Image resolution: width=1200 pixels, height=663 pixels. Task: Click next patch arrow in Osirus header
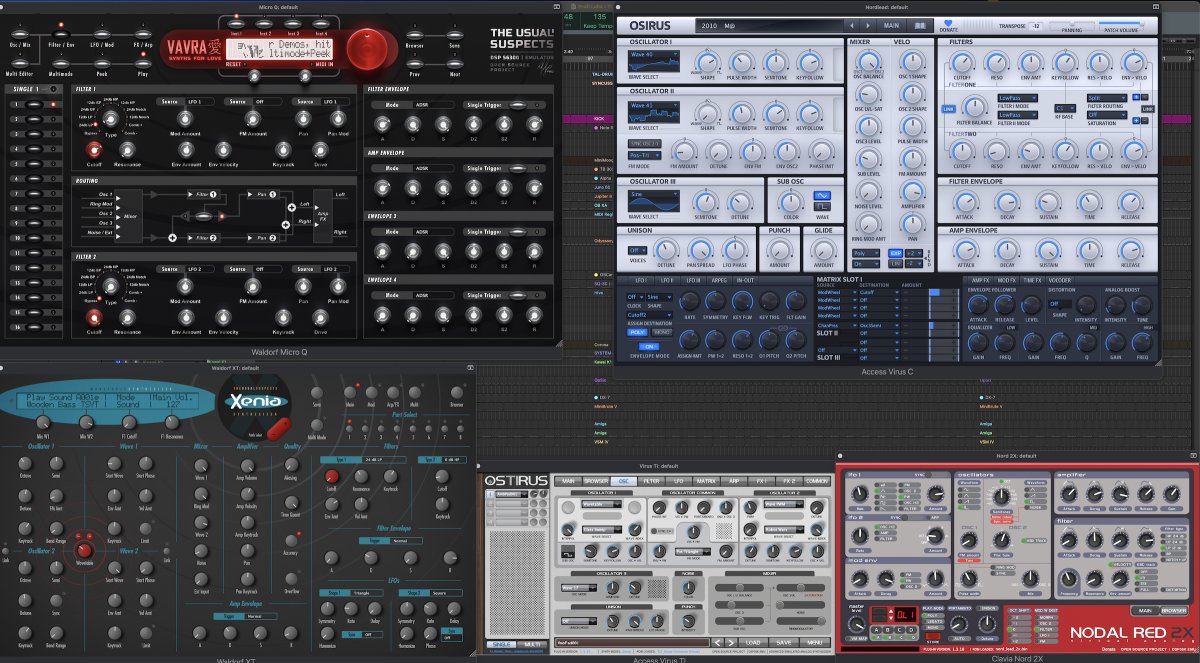[x=868, y=25]
